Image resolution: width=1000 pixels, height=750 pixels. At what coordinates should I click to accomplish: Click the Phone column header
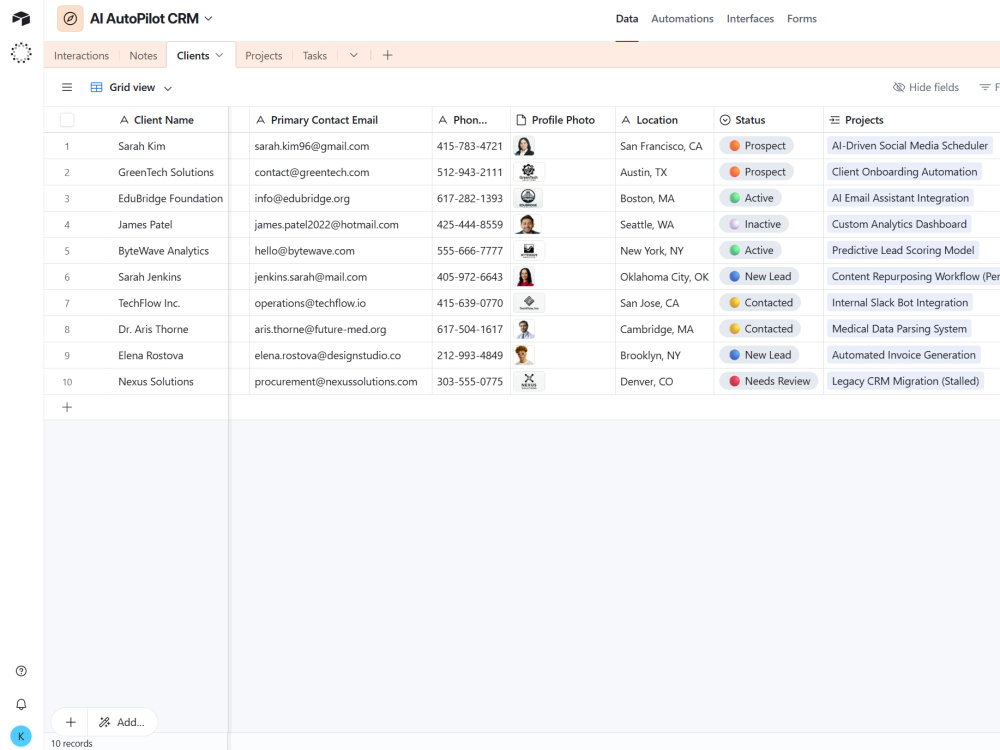click(471, 120)
